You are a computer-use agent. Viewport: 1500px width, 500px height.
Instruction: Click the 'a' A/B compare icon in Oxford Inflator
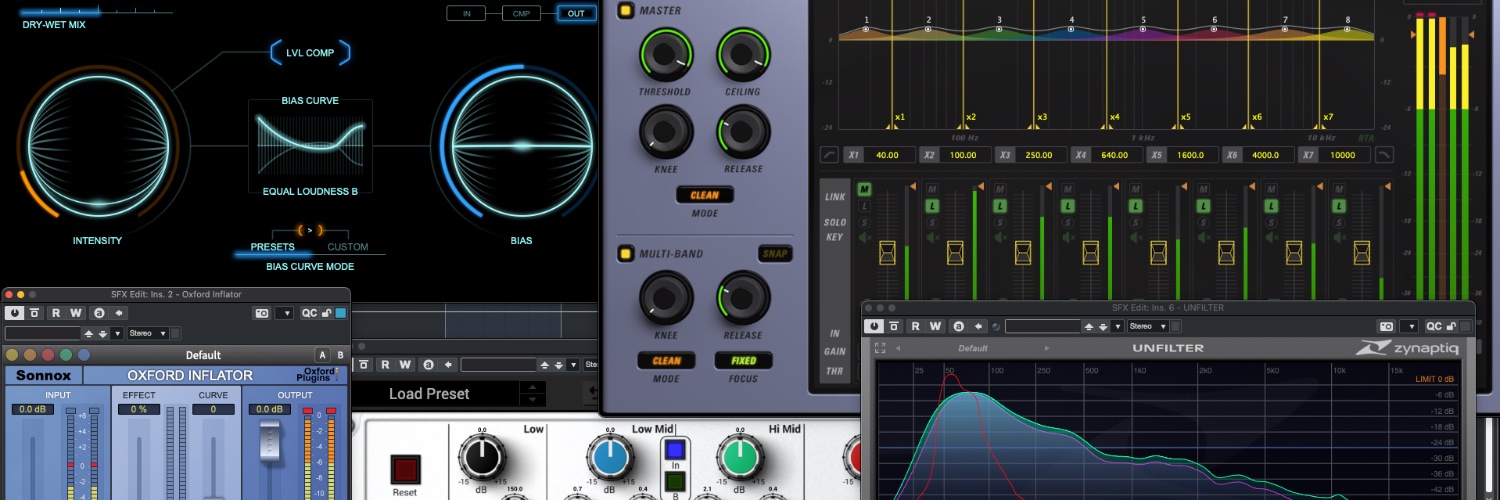99,313
